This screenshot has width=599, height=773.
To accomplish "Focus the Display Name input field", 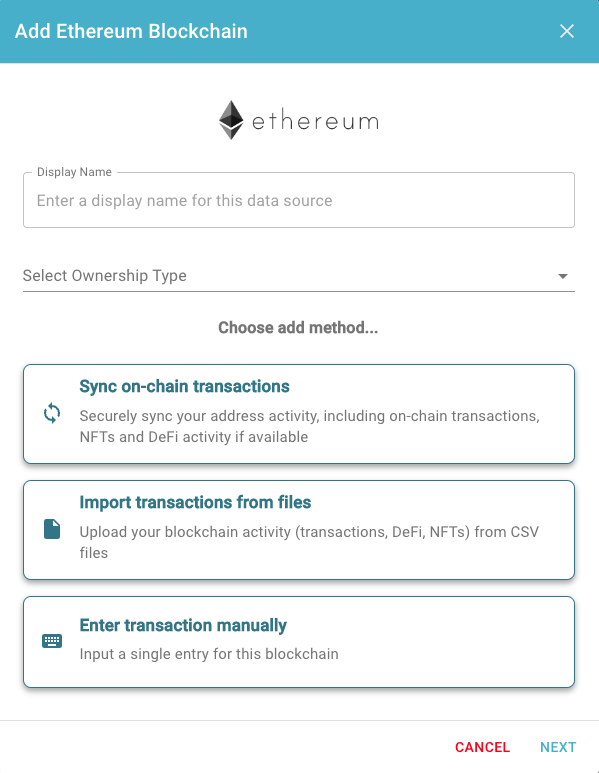I will 299,200.
